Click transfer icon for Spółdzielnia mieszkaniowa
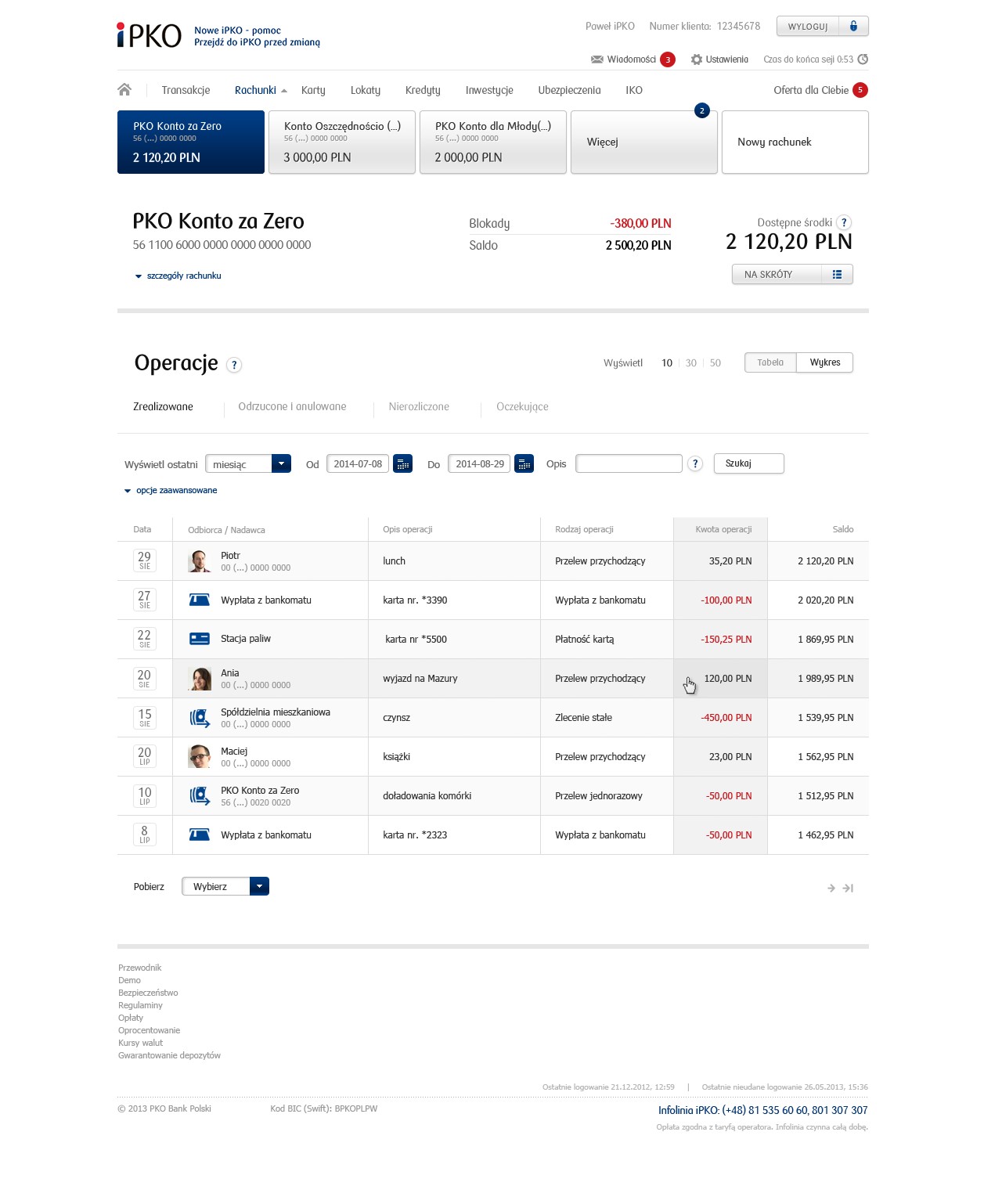The height and width of the screenshot is (1204, 1002). [x=200, y=718]
